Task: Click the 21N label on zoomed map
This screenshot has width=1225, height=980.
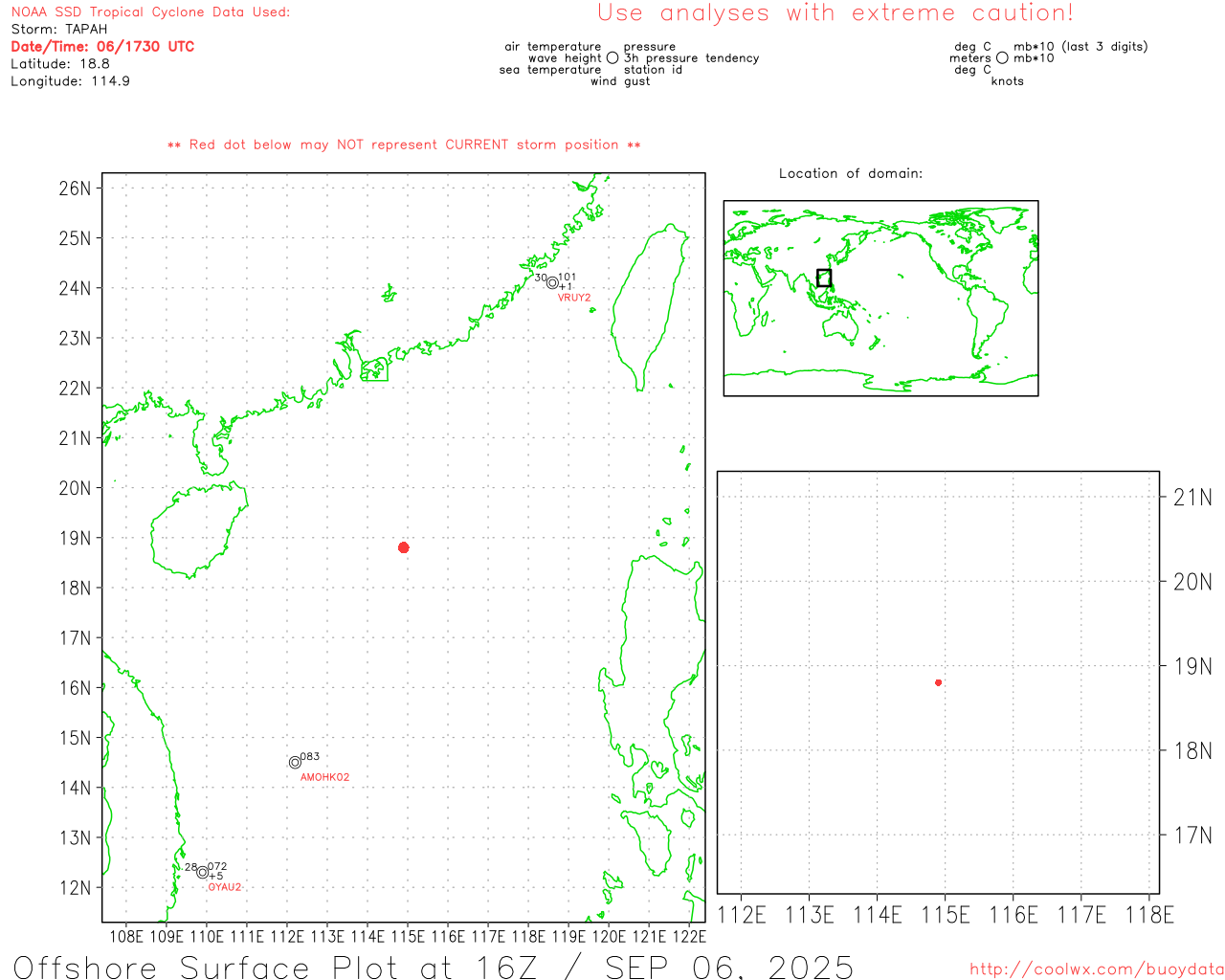Action: tap(1192, 497)
